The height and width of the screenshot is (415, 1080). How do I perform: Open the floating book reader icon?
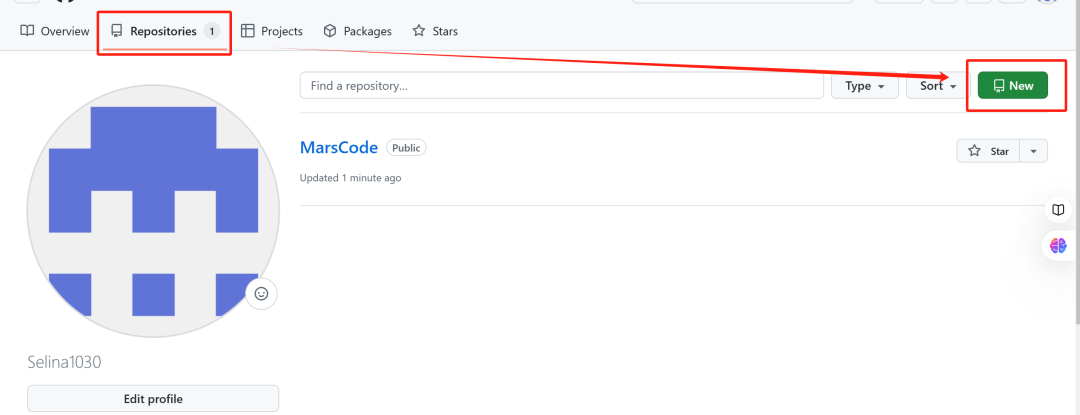coord(1058,210)
